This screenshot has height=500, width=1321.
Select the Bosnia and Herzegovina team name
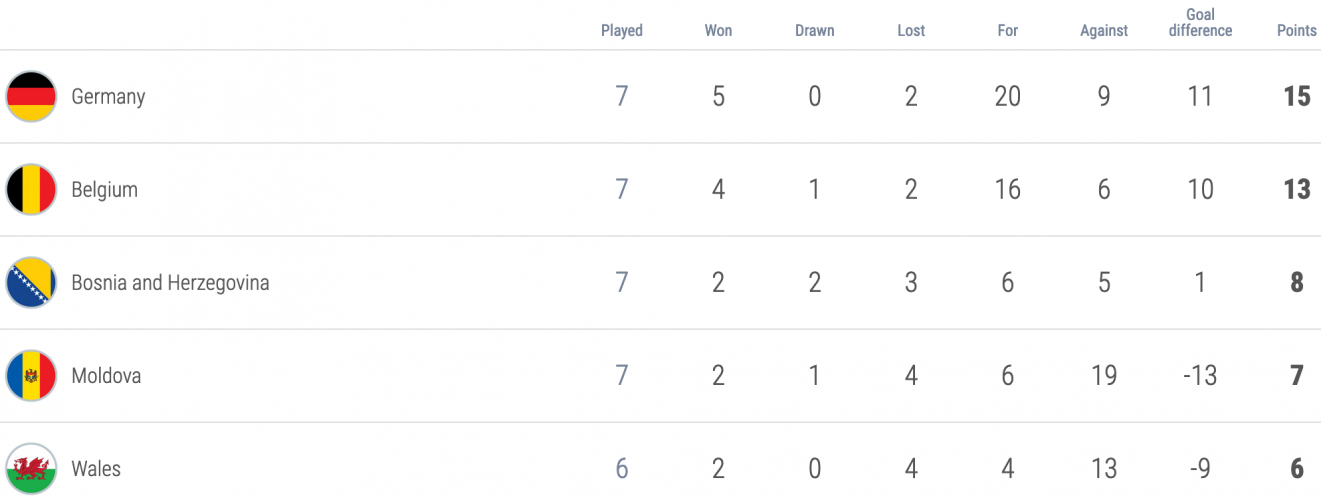170,283
